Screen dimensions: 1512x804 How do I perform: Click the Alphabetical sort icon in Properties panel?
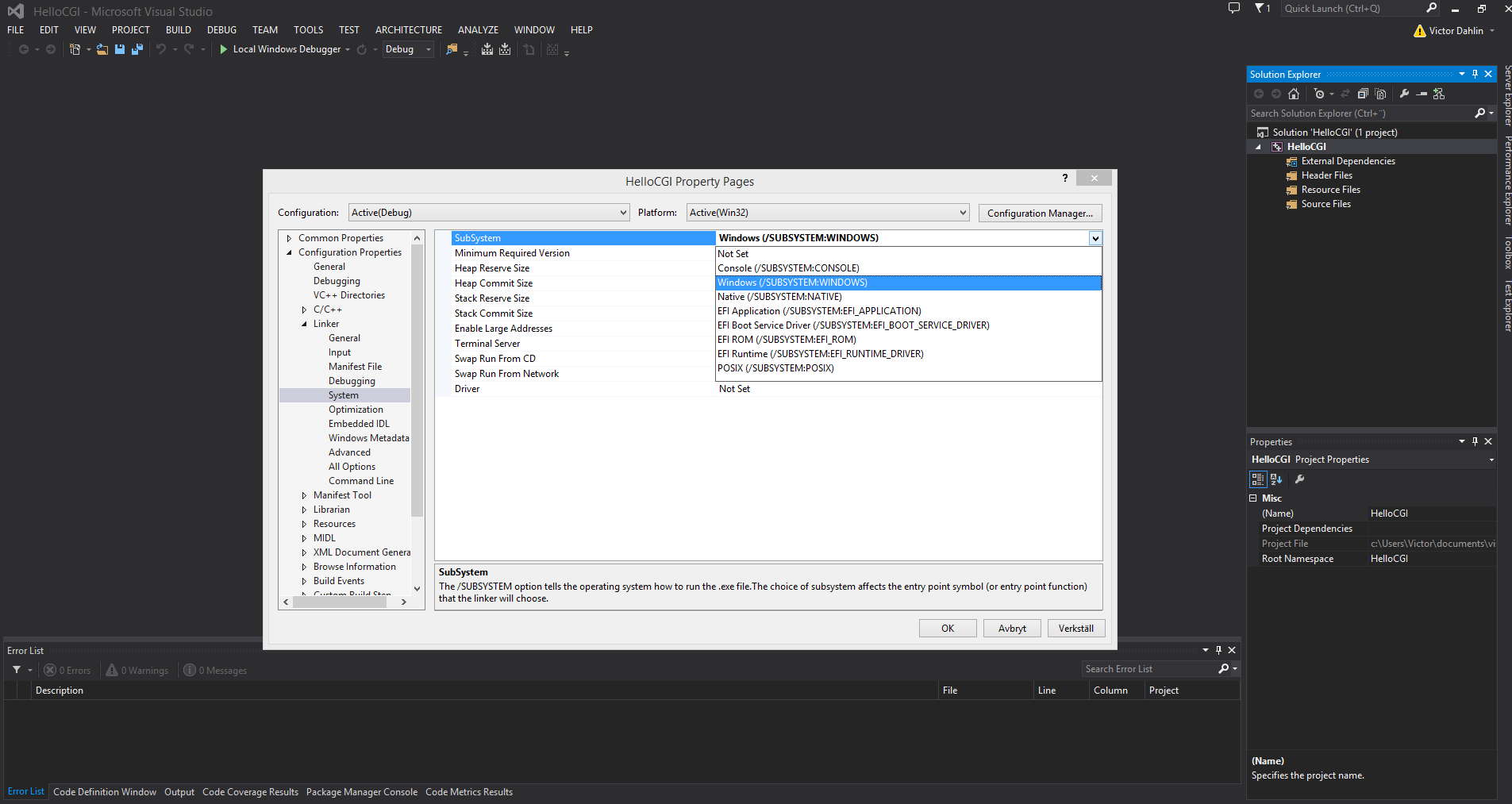pyautogui.click(x=1276, y=479)
